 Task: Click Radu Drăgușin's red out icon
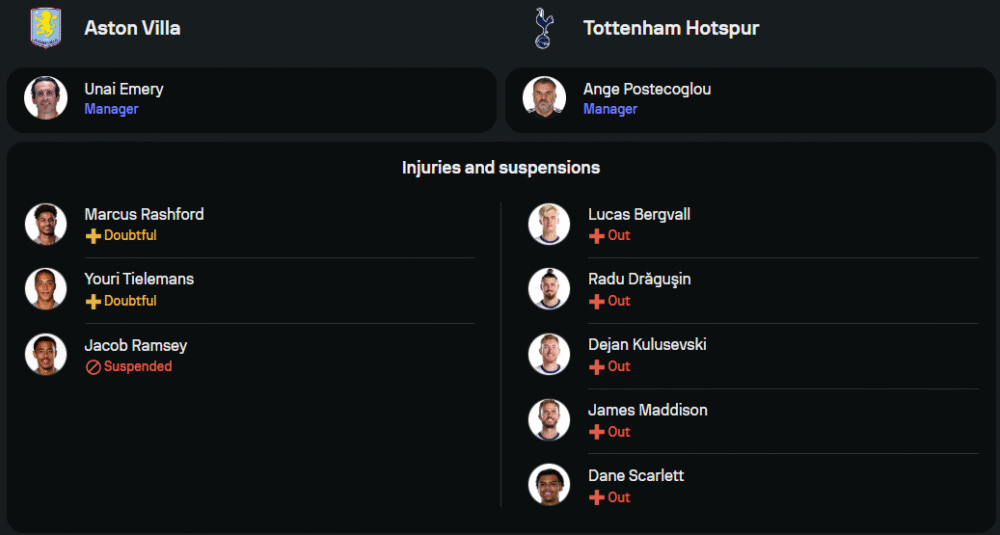pyautogui.click(x=597, y=301)
